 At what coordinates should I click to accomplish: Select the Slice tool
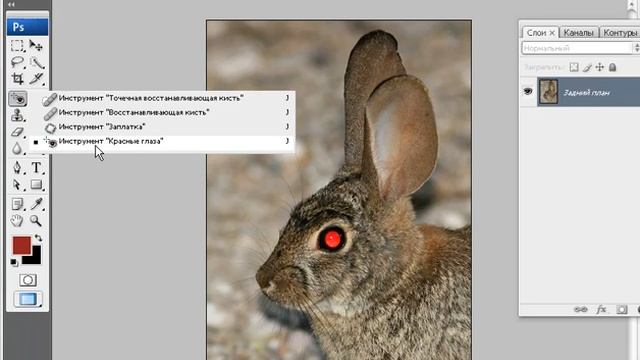[x=36, y=79]
